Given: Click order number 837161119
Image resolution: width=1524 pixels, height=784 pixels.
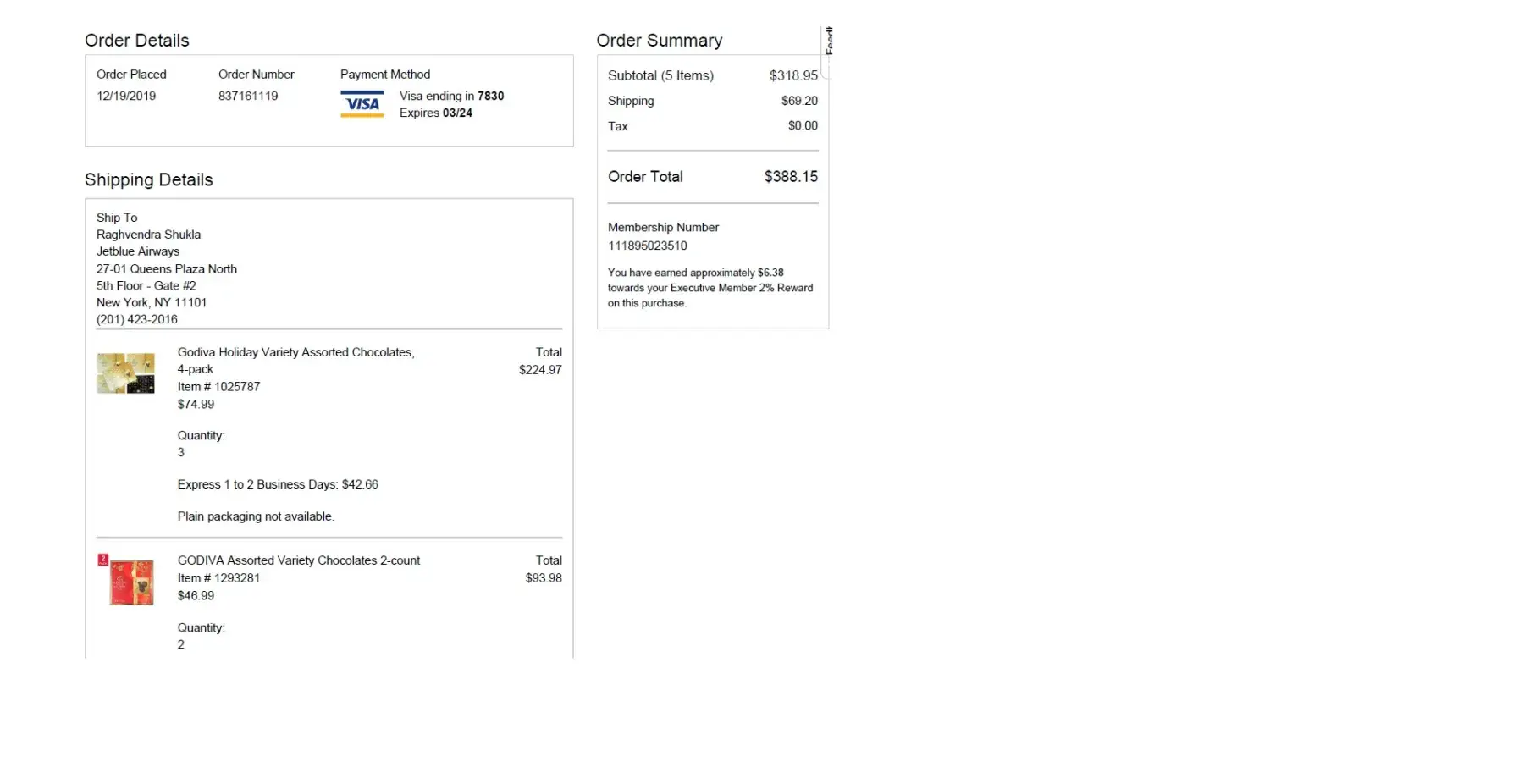Looking at the screenshot, I should (248, 96).
